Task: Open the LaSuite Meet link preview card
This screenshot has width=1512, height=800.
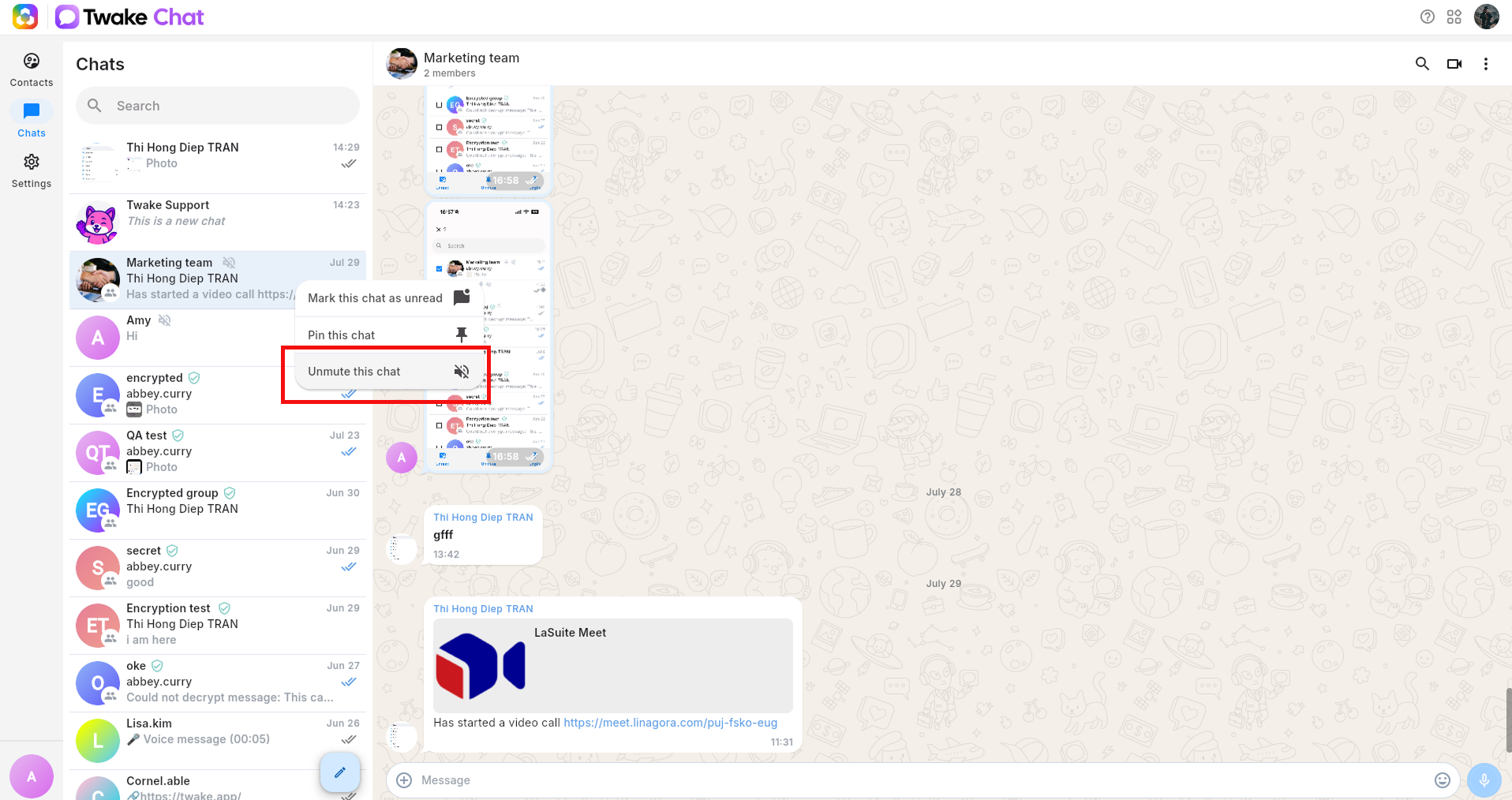Action: coord(613,666)
